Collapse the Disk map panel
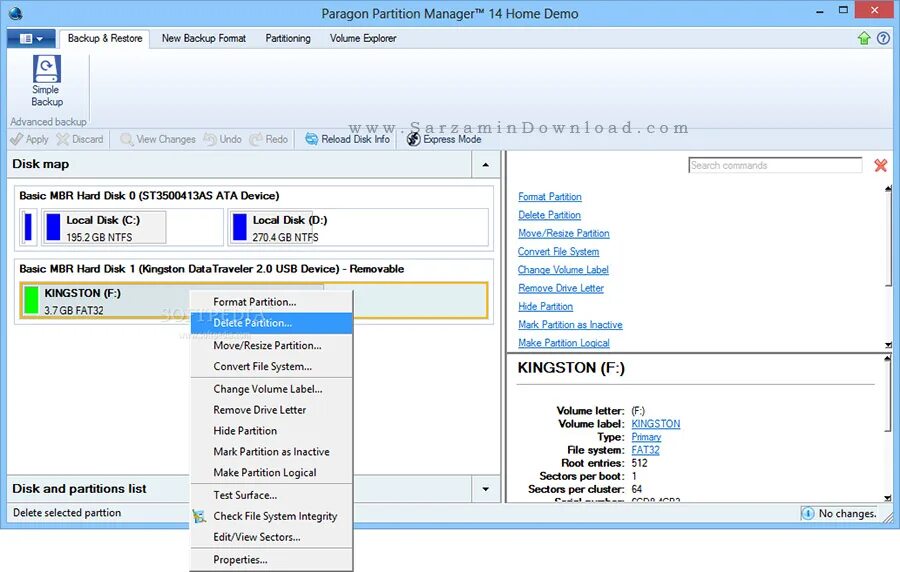This screenshot has height=572, width=900. tap(486, 165)
